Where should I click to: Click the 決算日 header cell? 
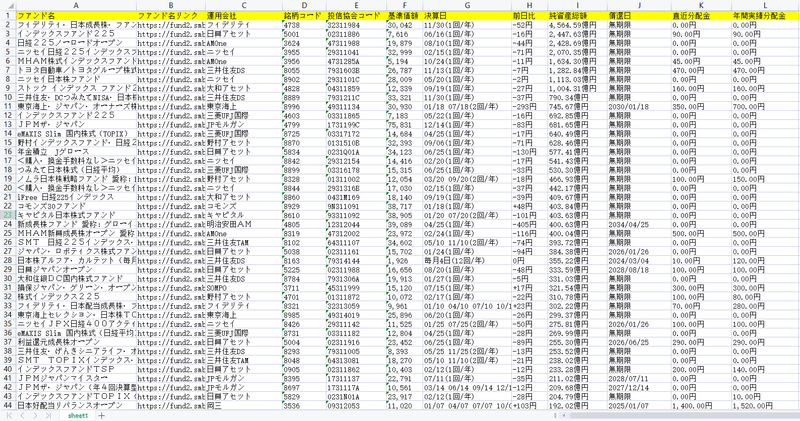pyautogui.click(x=467, y=15)
